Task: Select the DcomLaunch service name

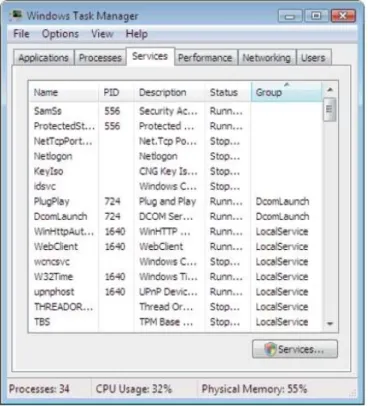Action: point(60,216)
